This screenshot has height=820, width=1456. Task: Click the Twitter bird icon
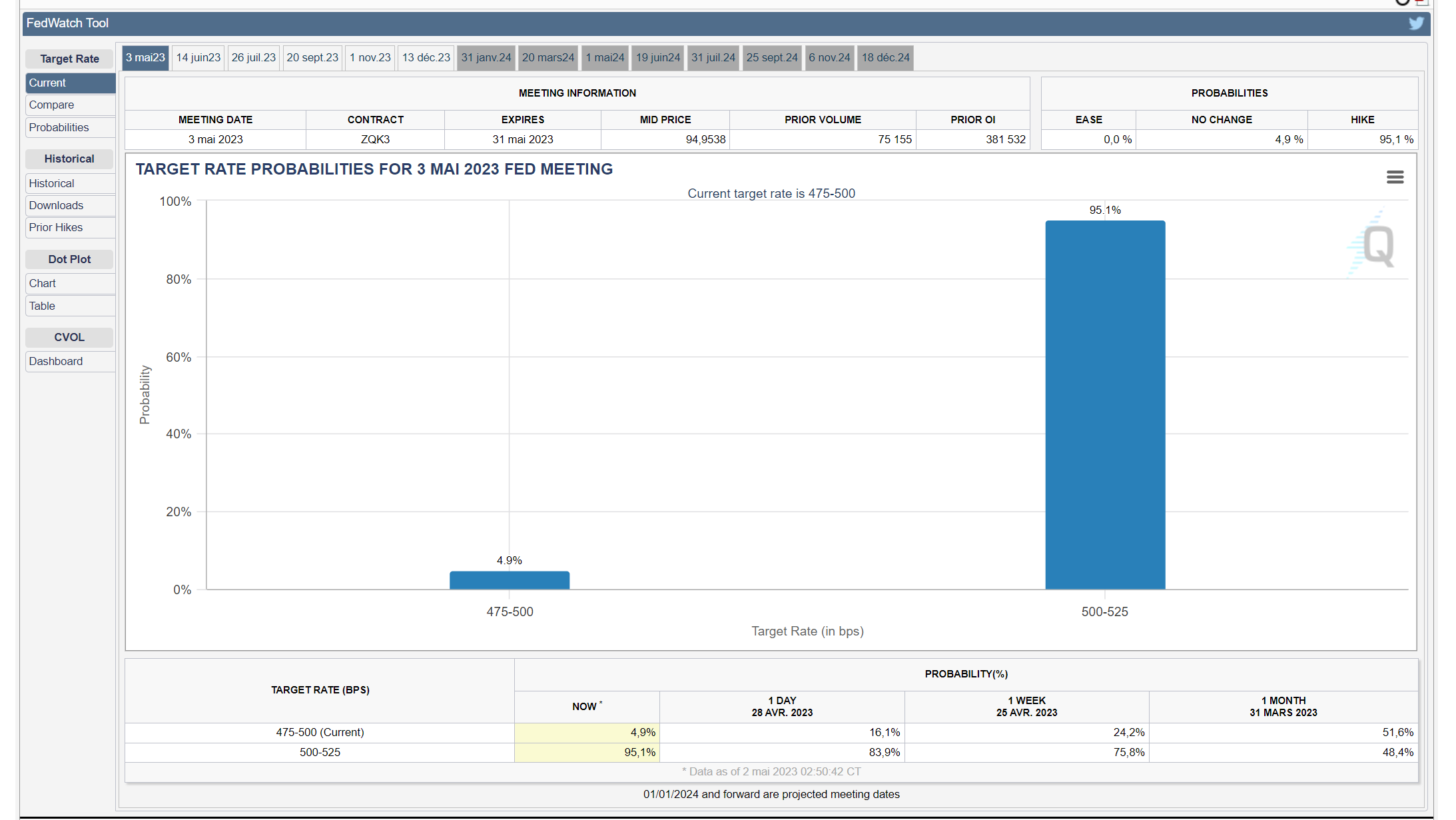[x=1415, y=24]
